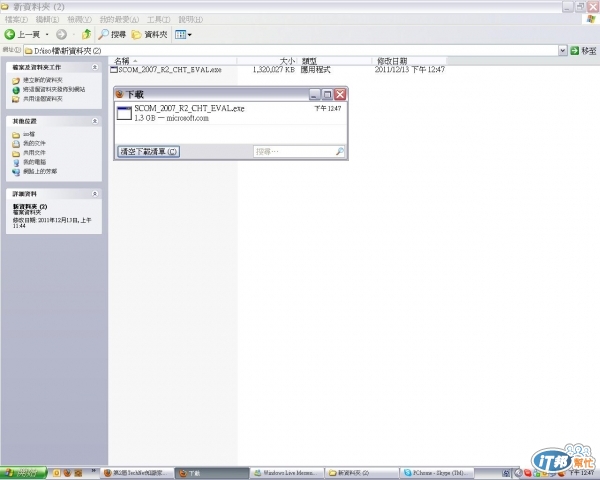600x480 pixels.
Task: Open the 檢視(V) menu
Action: click(79, 19)
